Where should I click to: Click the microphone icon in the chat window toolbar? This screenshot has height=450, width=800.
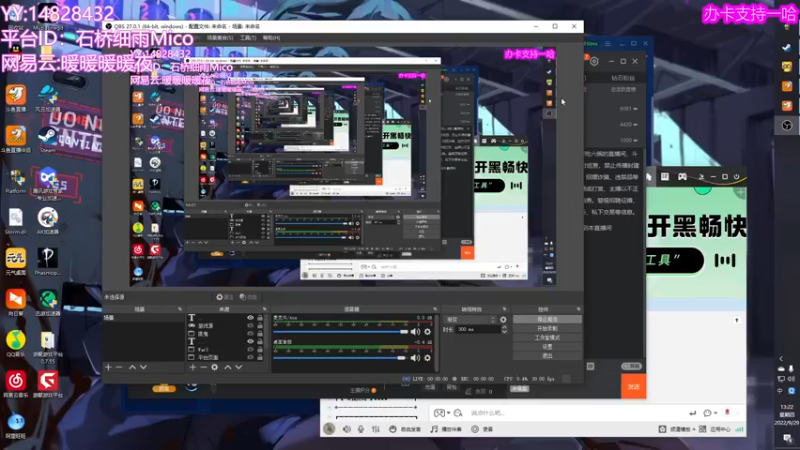coord(361,429)
